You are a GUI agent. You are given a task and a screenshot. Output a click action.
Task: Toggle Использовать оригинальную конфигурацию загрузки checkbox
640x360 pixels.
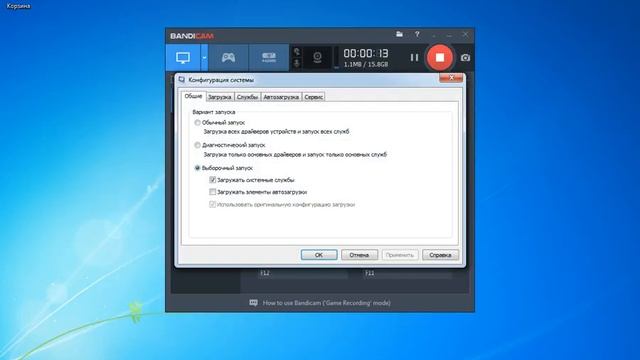point(213,204)
